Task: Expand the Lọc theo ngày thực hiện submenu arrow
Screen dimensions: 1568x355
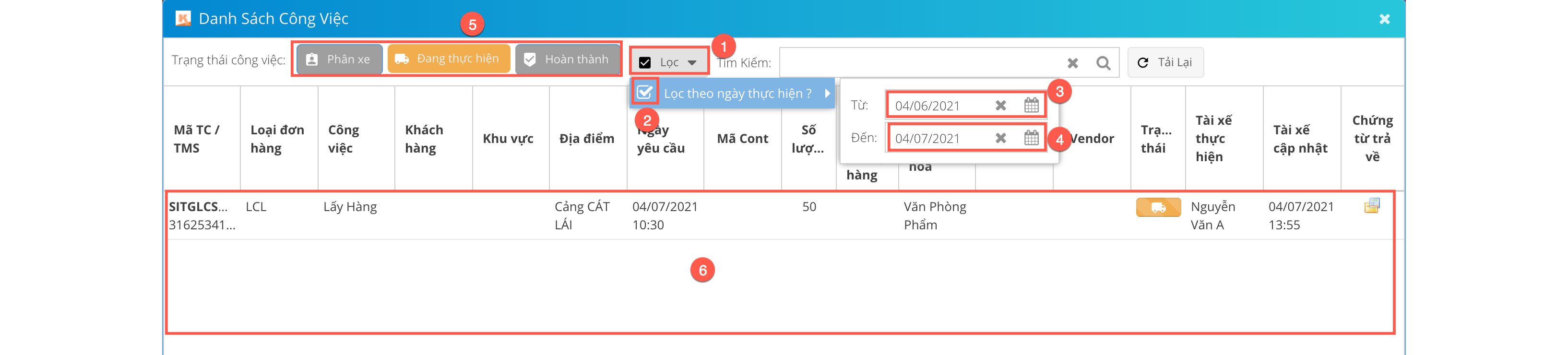Action: point(827,93)
